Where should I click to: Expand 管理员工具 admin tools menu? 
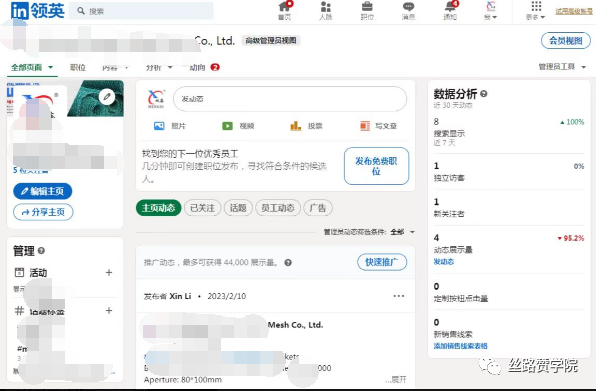562,67
